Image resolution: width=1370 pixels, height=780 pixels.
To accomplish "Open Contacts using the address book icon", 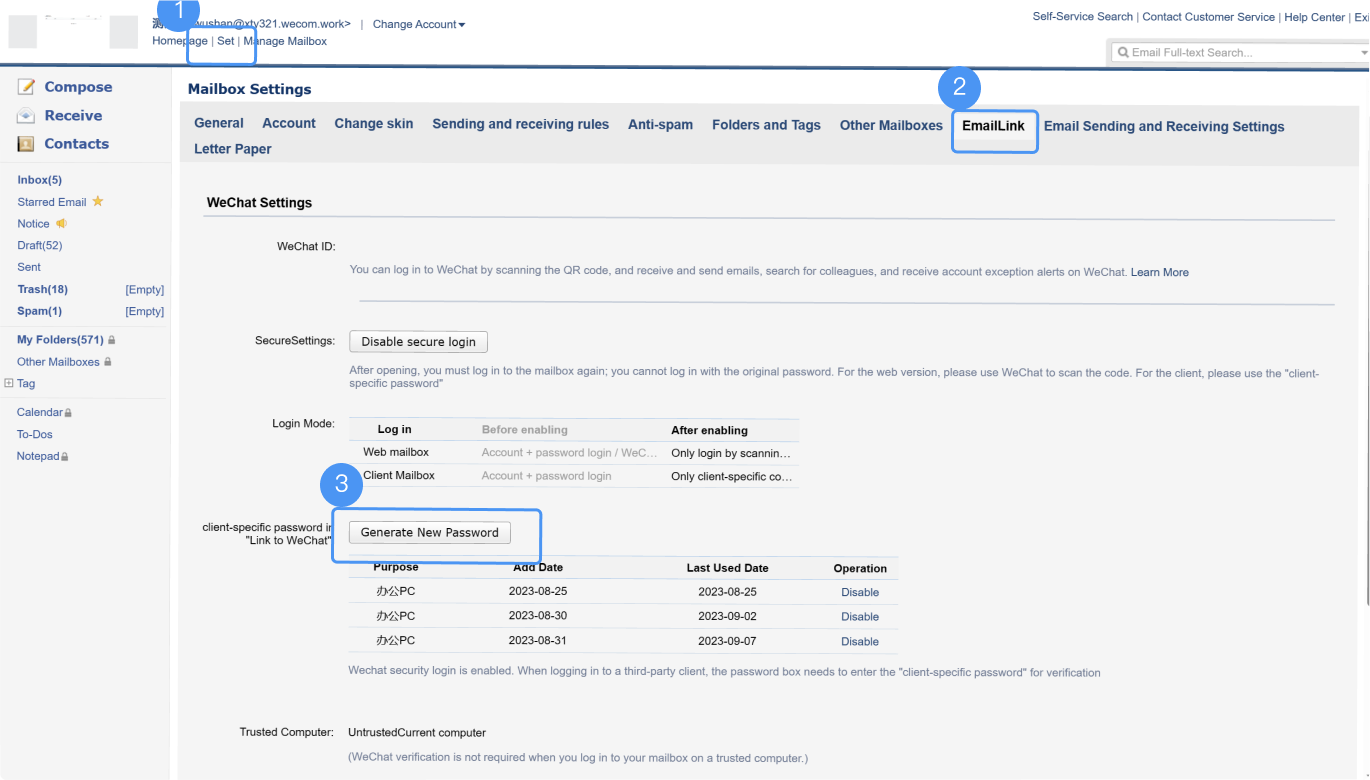I will (x=25, y=143).
